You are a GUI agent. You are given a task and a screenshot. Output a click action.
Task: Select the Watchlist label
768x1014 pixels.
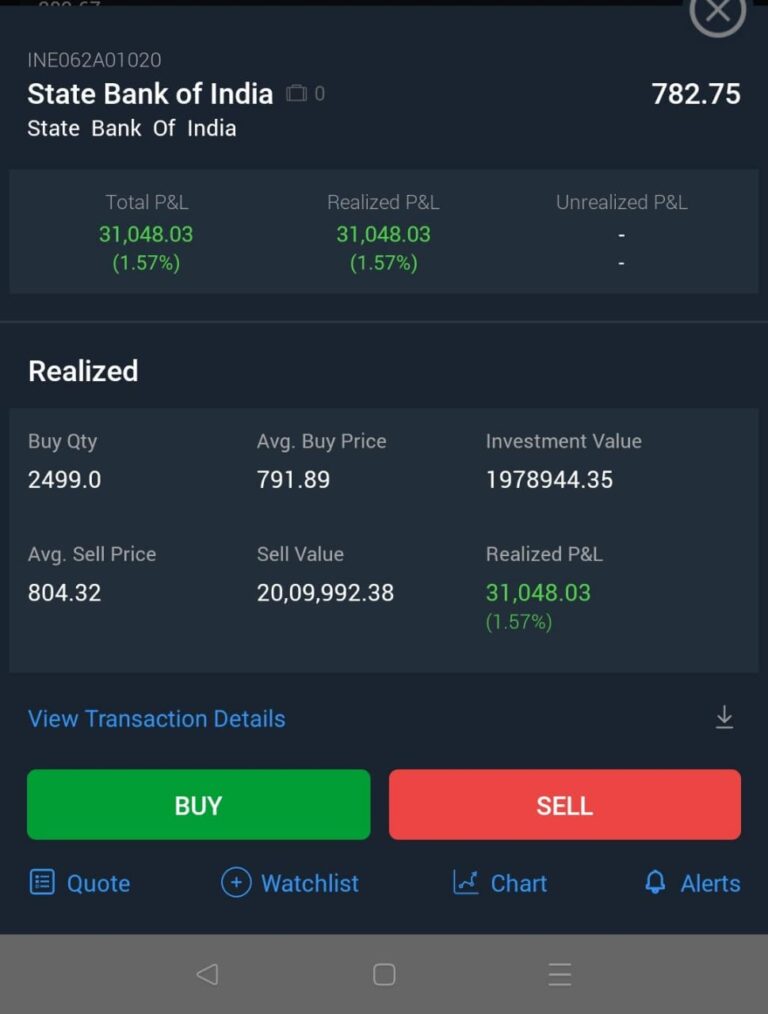(x=310, y=883)
